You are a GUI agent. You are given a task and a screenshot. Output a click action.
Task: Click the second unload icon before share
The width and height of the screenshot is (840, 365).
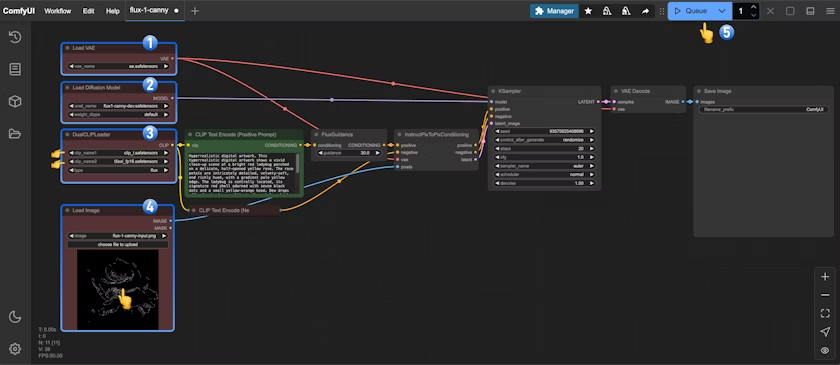click(626, 11)
